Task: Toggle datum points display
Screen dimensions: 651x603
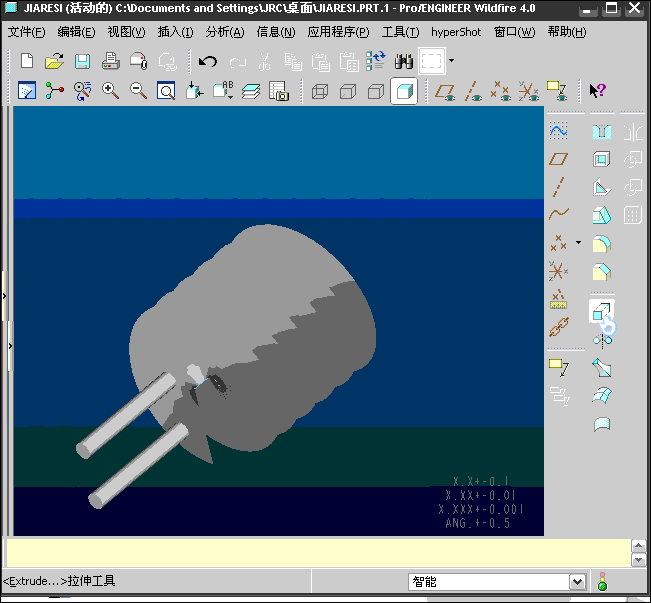Action: (x=500, y=91)
